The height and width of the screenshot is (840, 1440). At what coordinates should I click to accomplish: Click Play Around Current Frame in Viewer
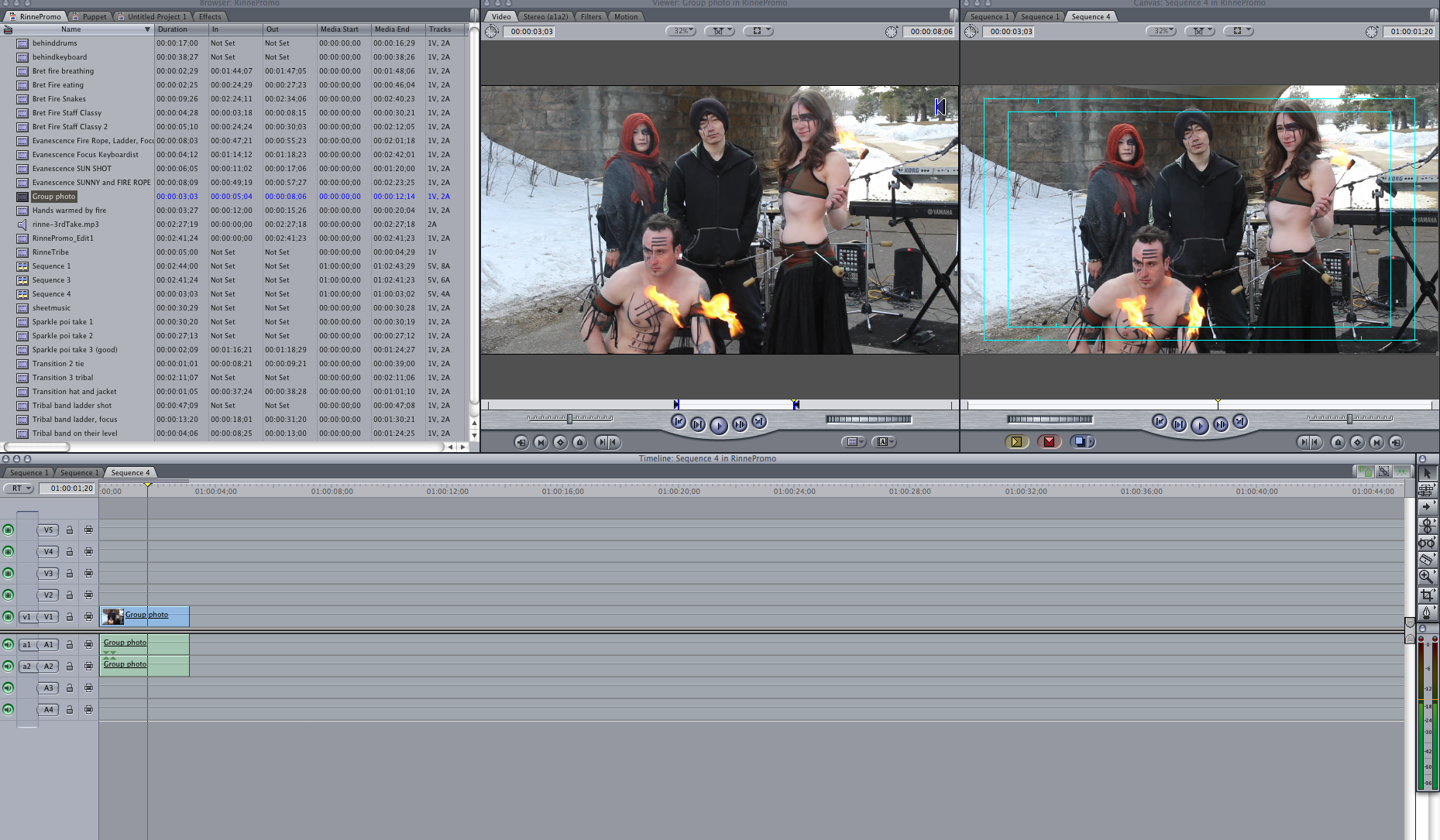point(739,424)
